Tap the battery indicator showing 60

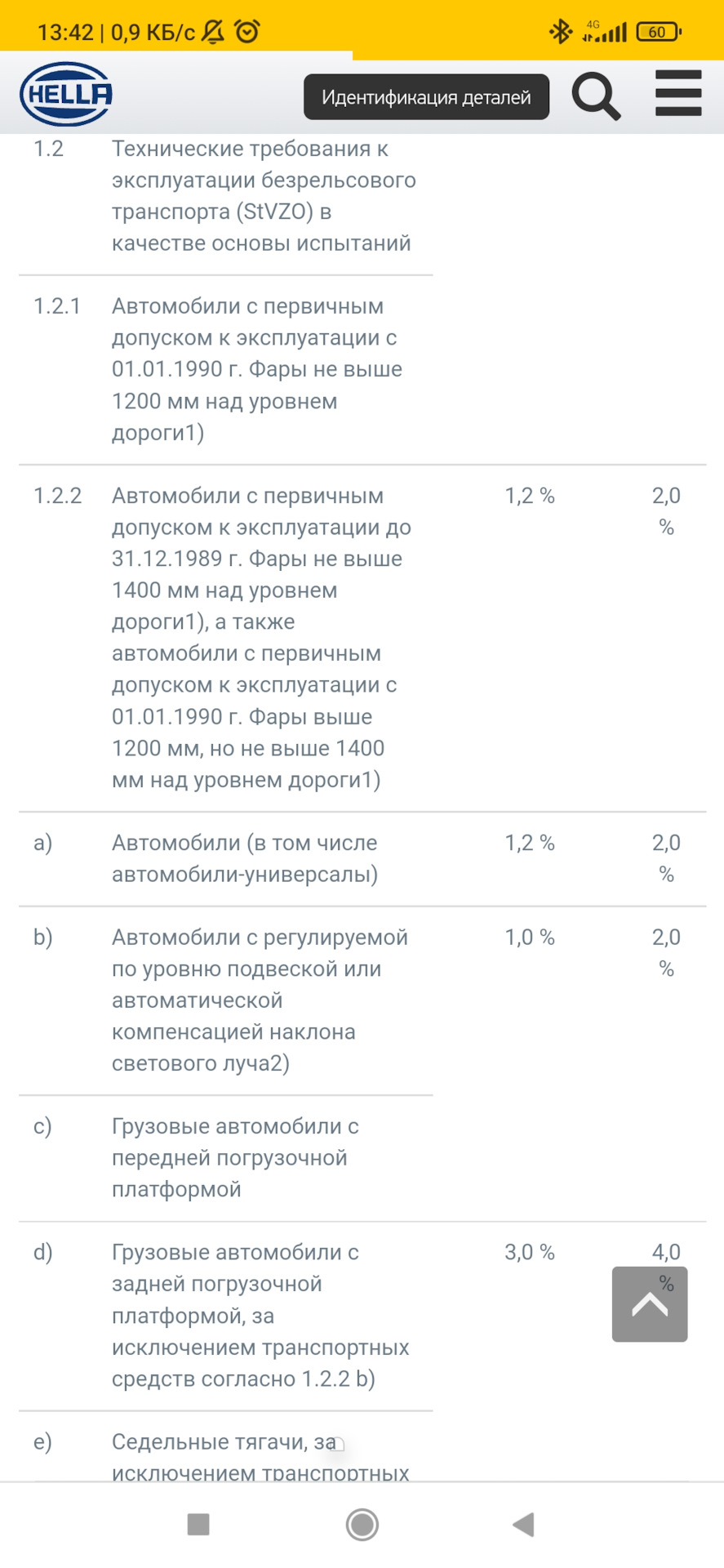658,31
